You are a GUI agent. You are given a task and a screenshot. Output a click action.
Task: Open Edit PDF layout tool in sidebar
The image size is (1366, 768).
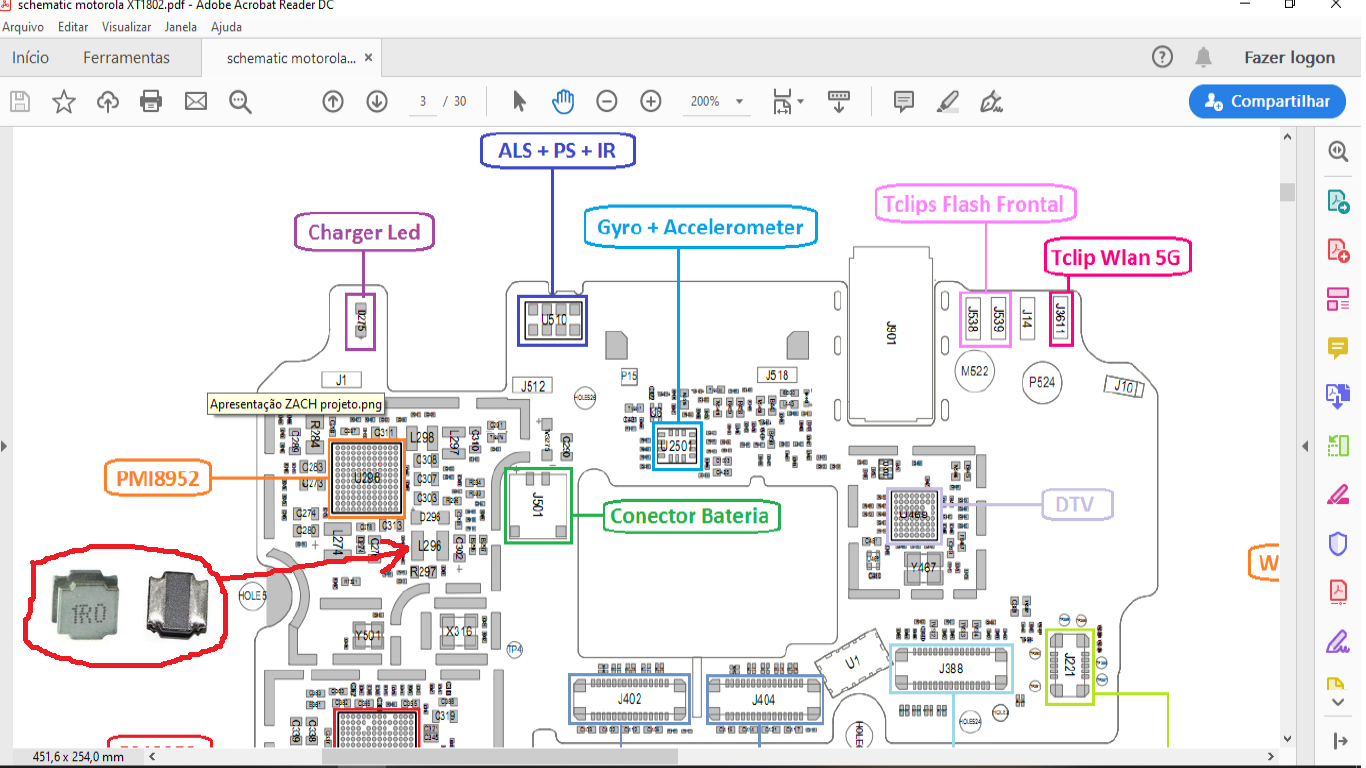click(1338, 298)
